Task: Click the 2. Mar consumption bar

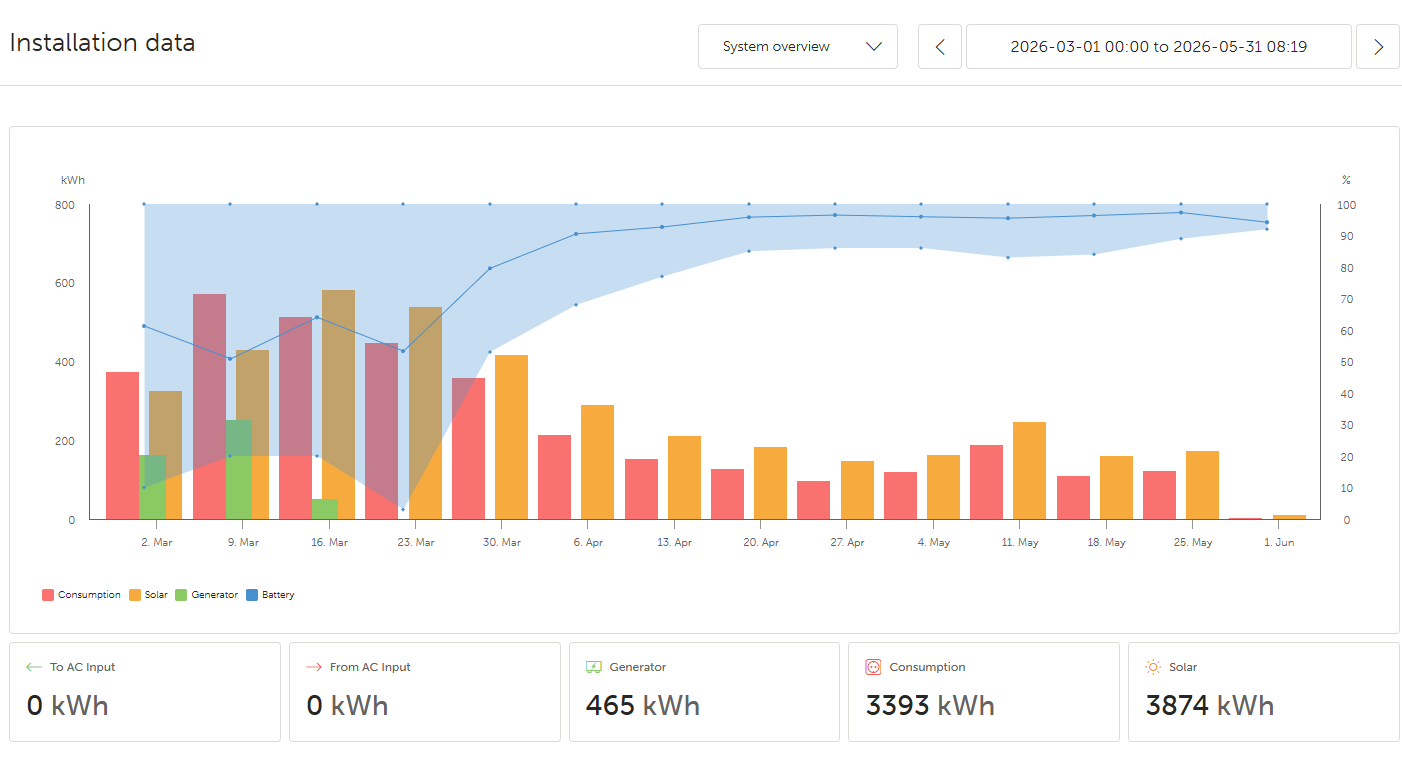Action: pyautogui.click(x=122, y=446)
